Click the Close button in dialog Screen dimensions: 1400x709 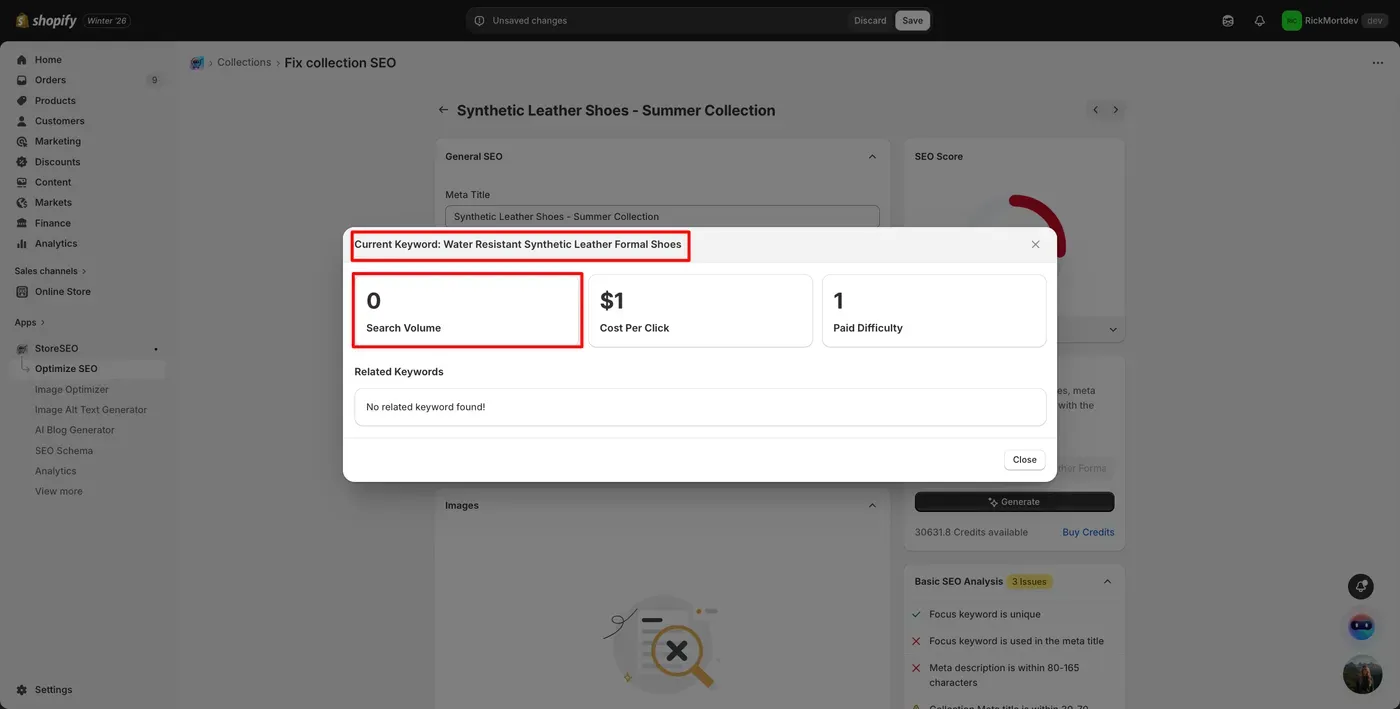pyautogui.click(x=1024, y=460)
